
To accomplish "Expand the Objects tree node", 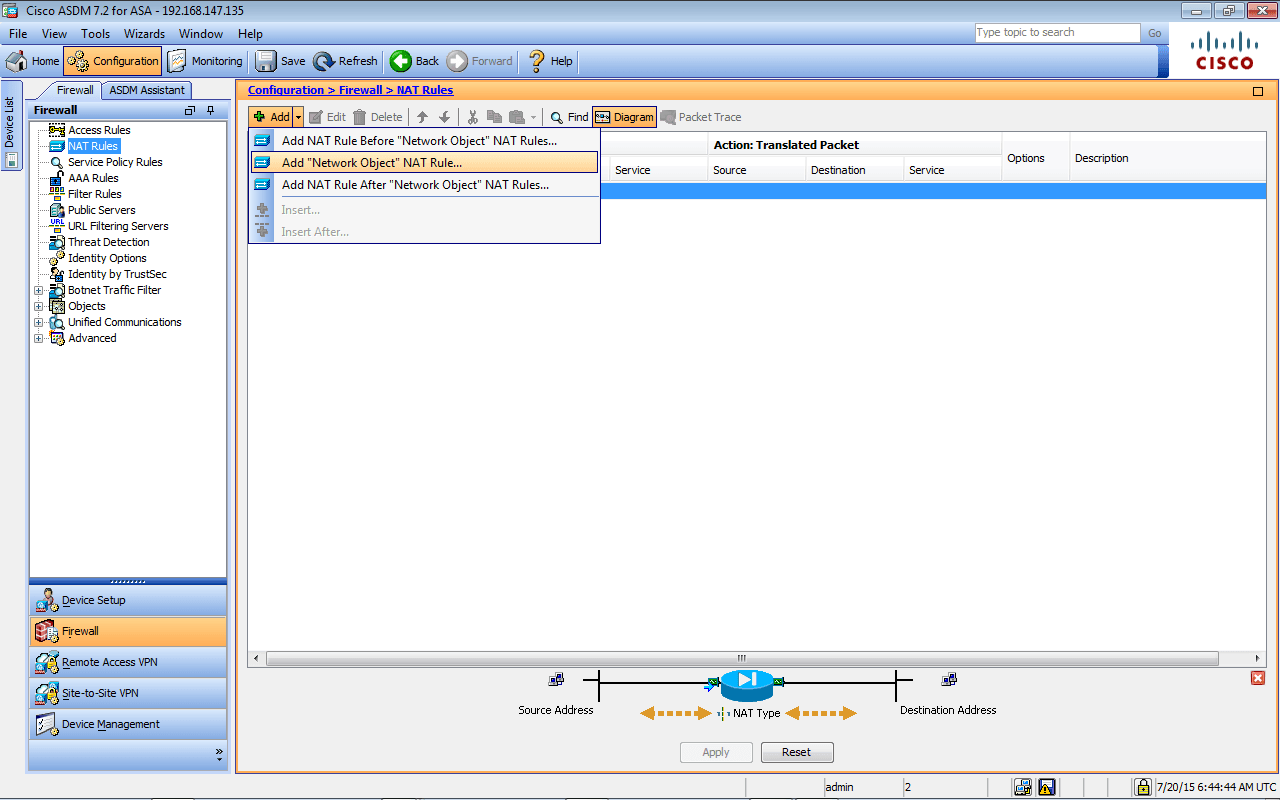I will pos(39,307).
